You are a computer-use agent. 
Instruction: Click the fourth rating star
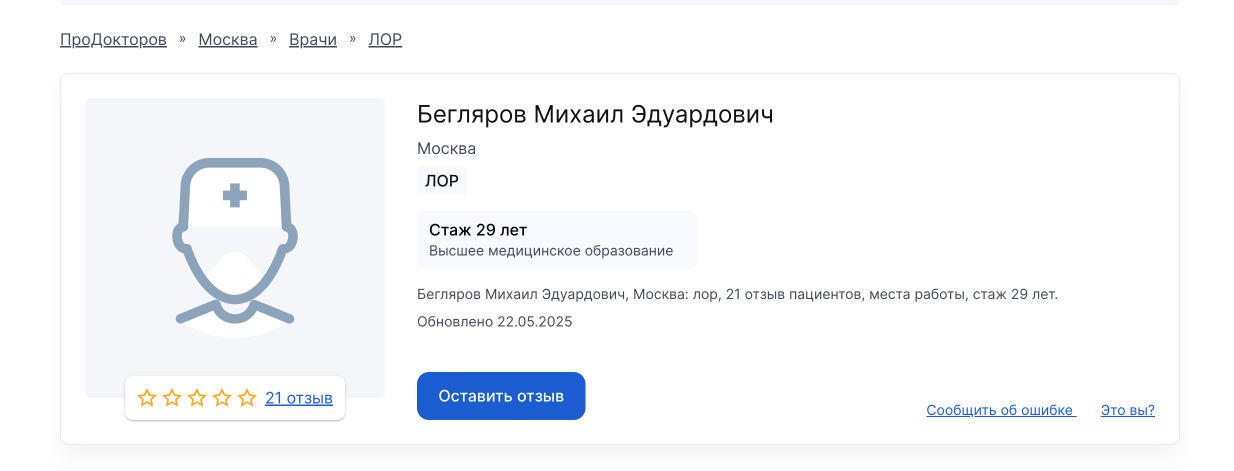click(x=222, y=398)
